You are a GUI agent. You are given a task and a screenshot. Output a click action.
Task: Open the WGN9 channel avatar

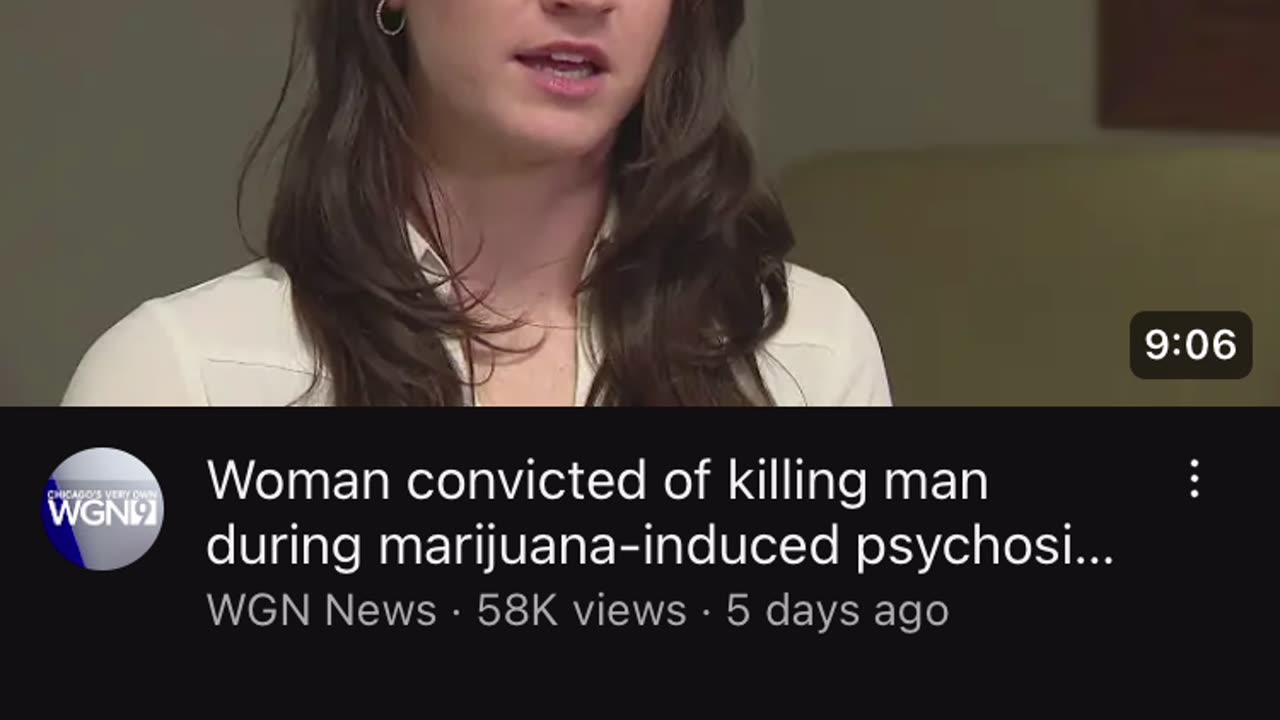point(102,508)
